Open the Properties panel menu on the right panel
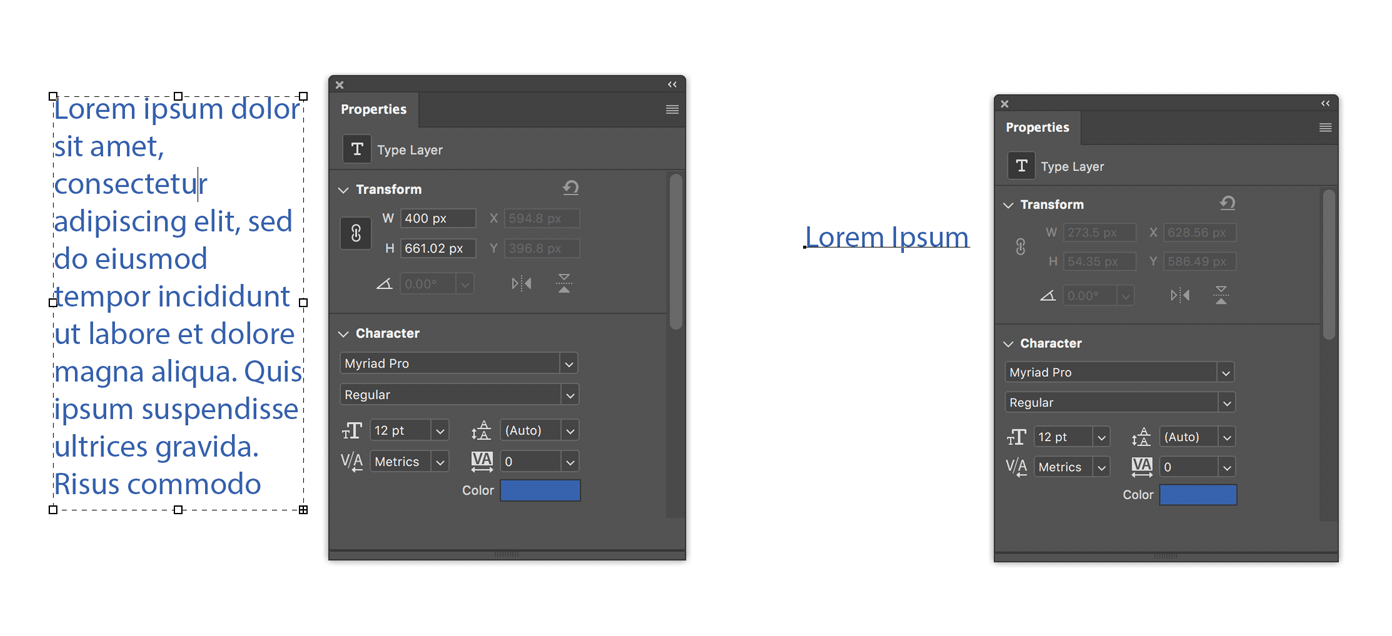 pyautogui.click(x=1325, y=127)
